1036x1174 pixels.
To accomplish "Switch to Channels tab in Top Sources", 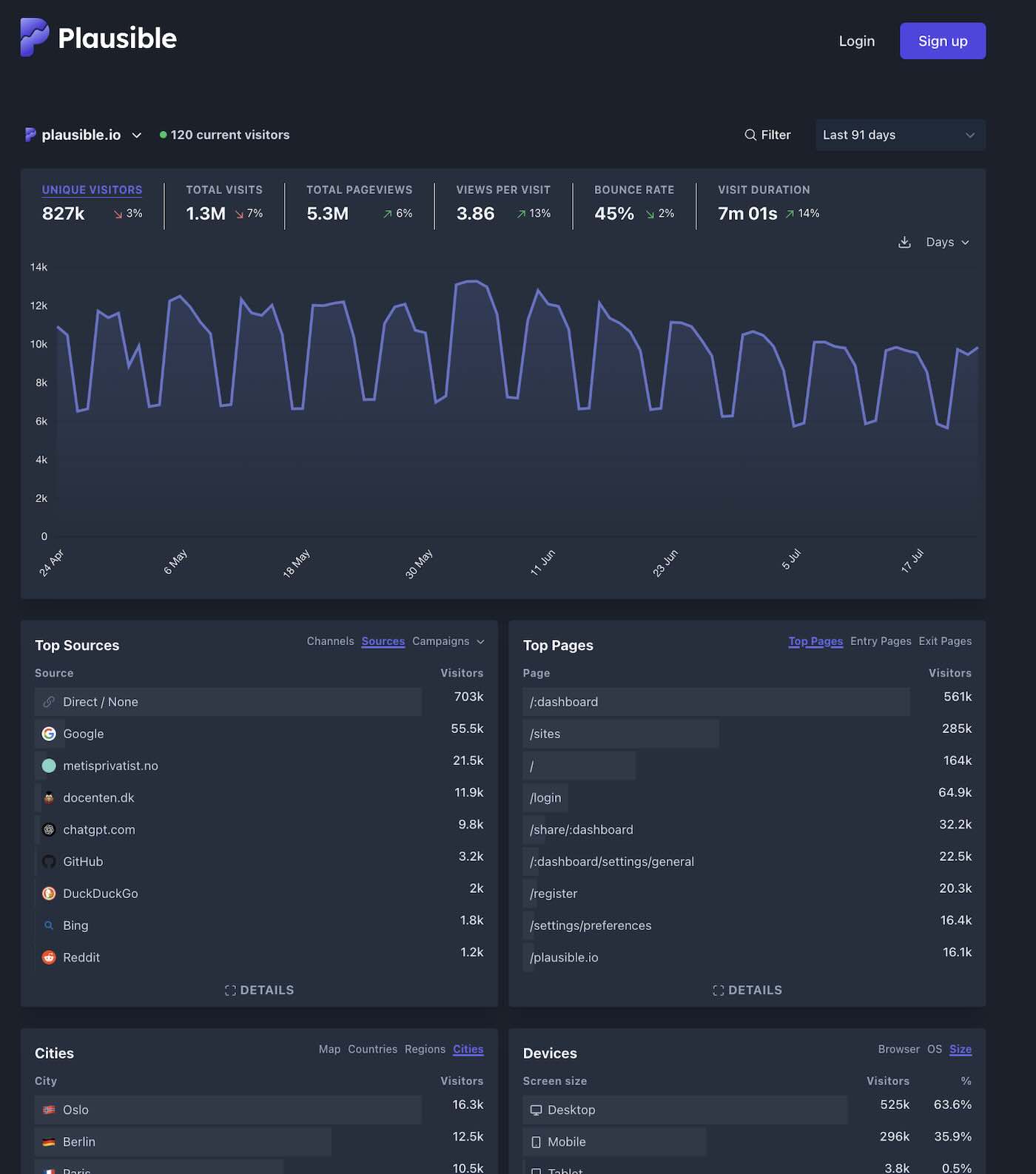I will [330, 641].
